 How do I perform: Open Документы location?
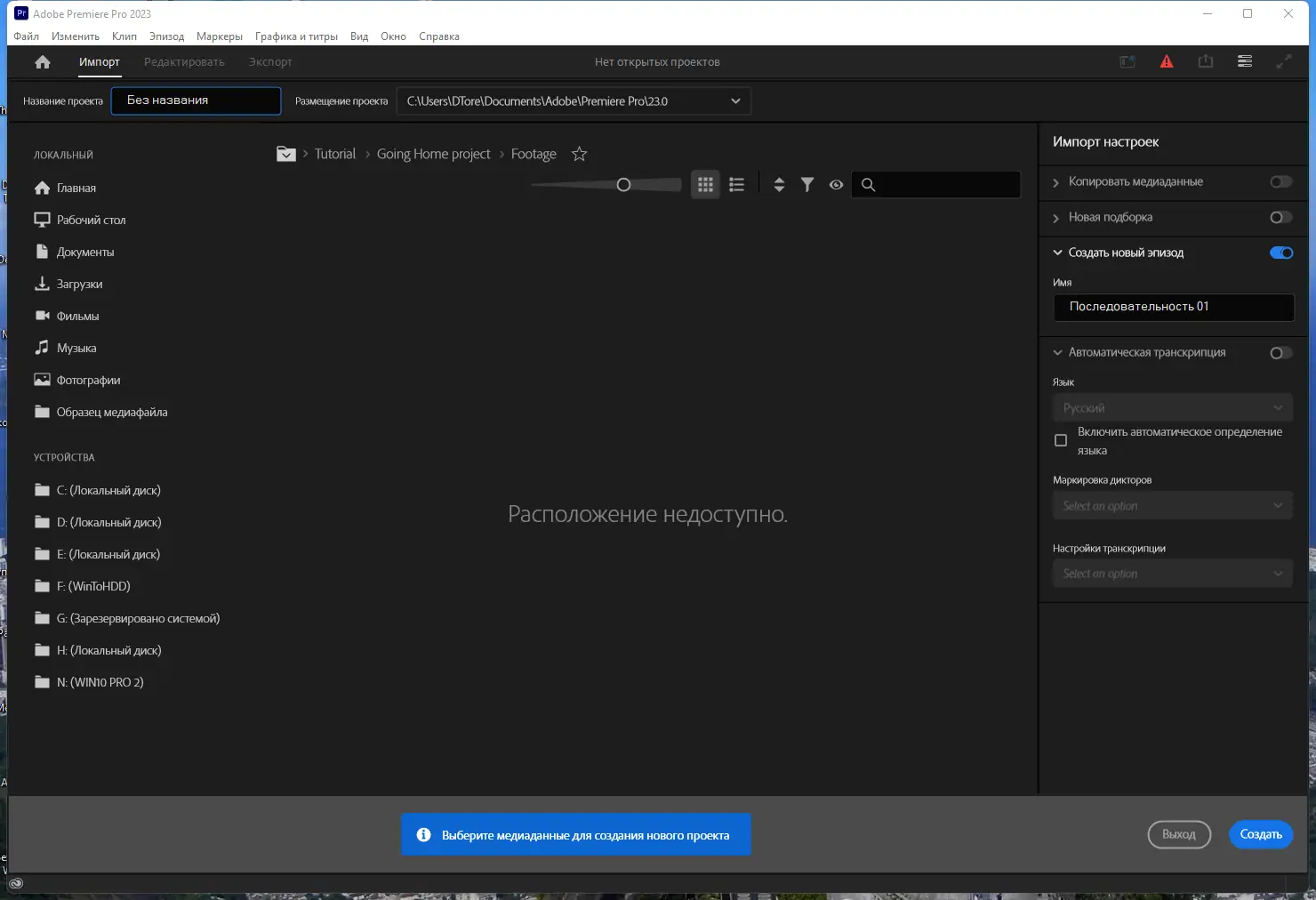coord(75,252)
